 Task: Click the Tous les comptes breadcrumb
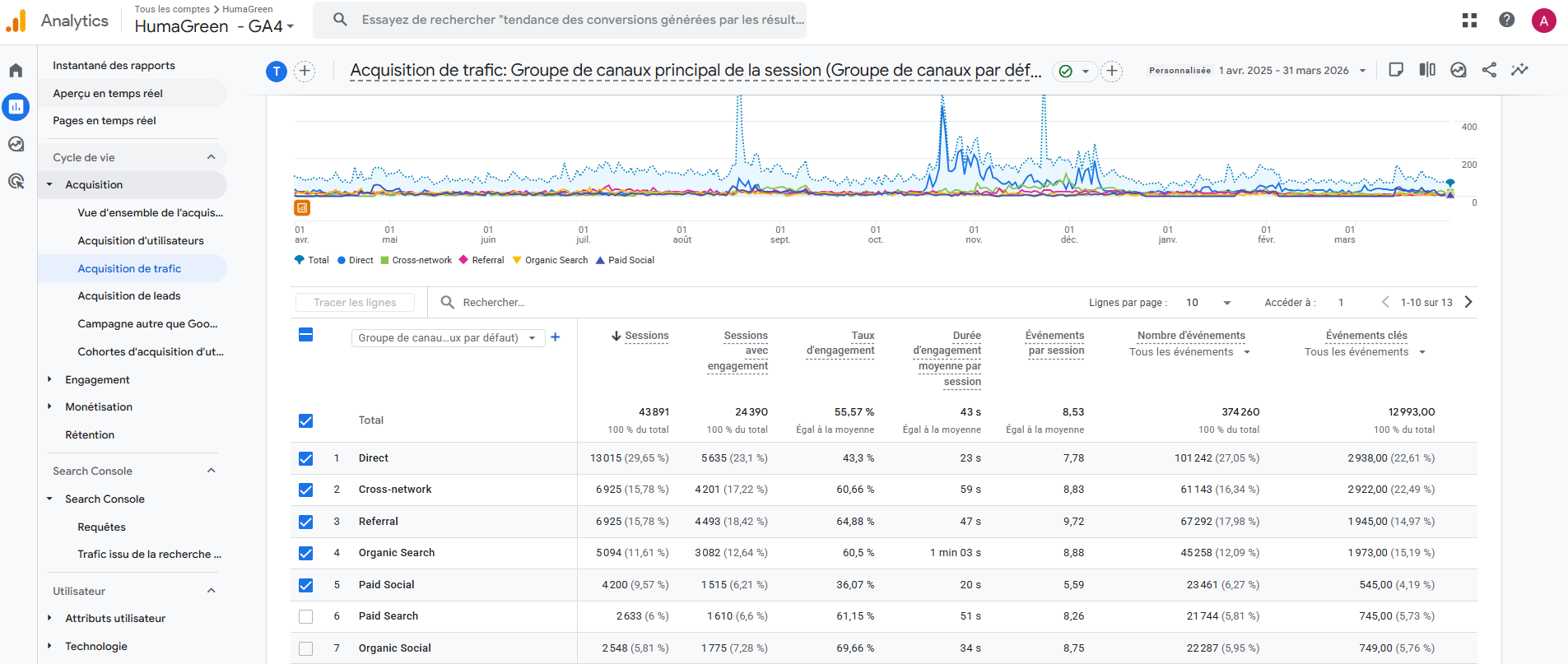coord(172,9)
